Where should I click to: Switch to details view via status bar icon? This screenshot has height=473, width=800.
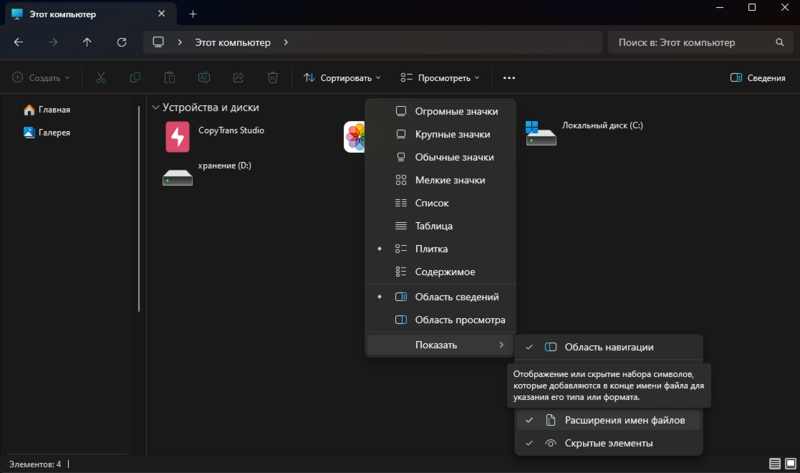click(x=774, y=463)
